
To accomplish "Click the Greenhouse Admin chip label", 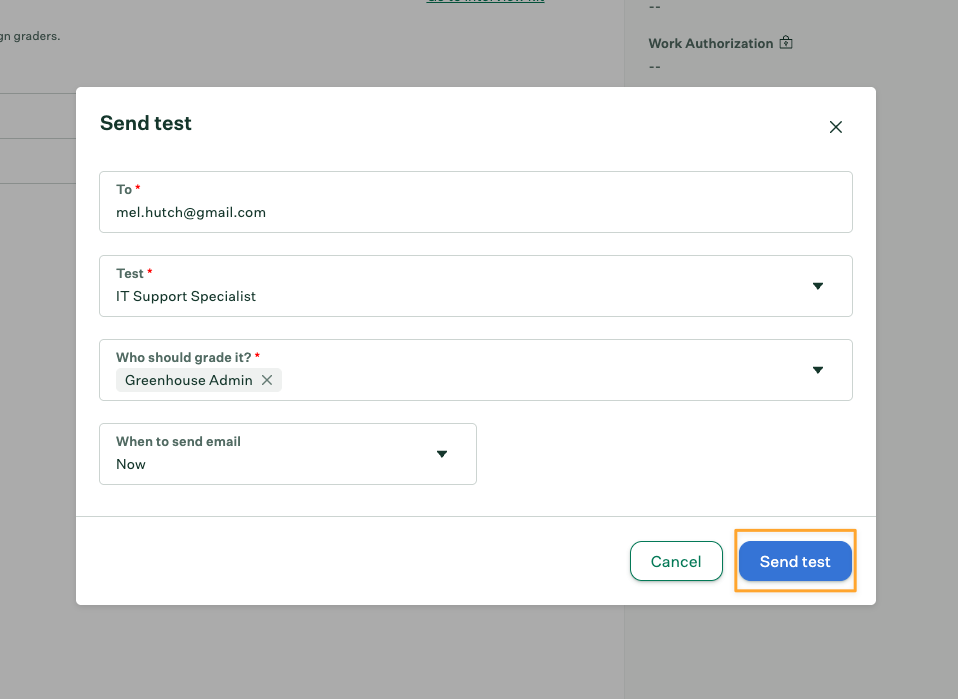I will click(x=188, y=380).
